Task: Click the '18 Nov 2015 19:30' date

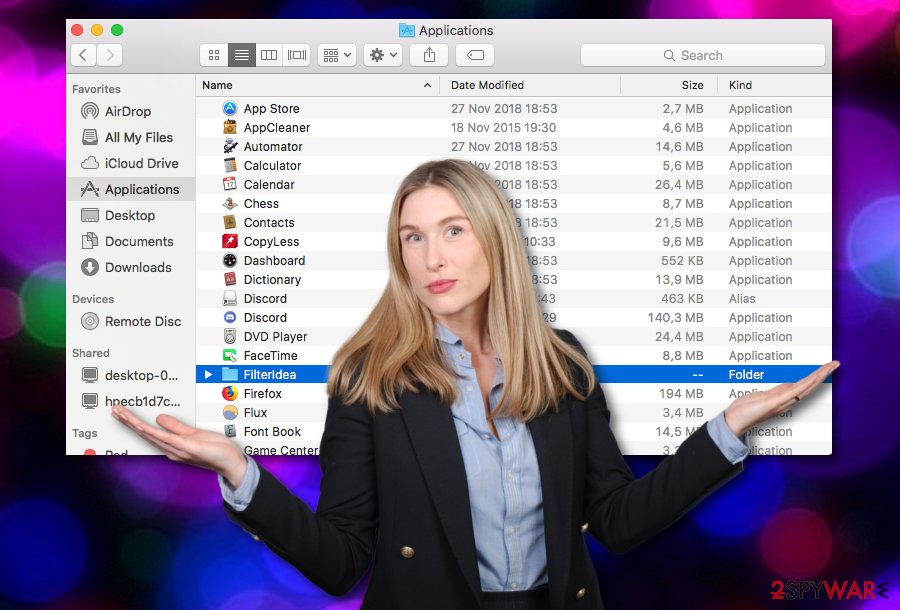Action: coord(503,127)
